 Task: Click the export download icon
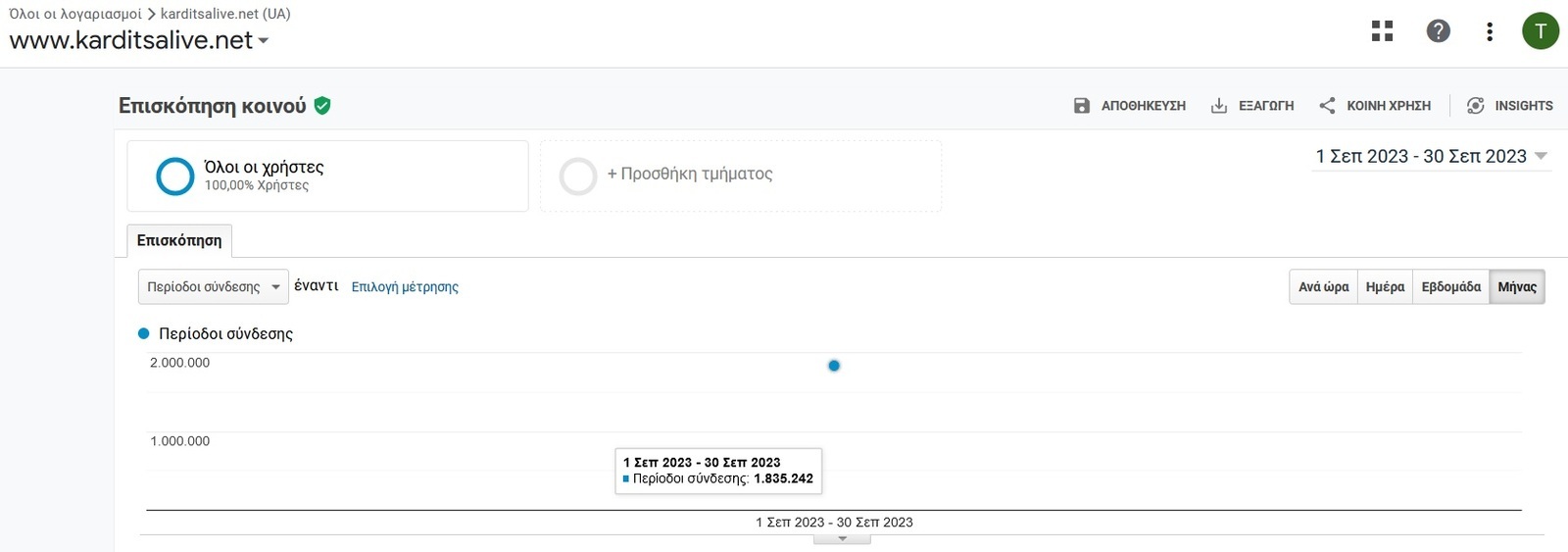pos(1219,106)
